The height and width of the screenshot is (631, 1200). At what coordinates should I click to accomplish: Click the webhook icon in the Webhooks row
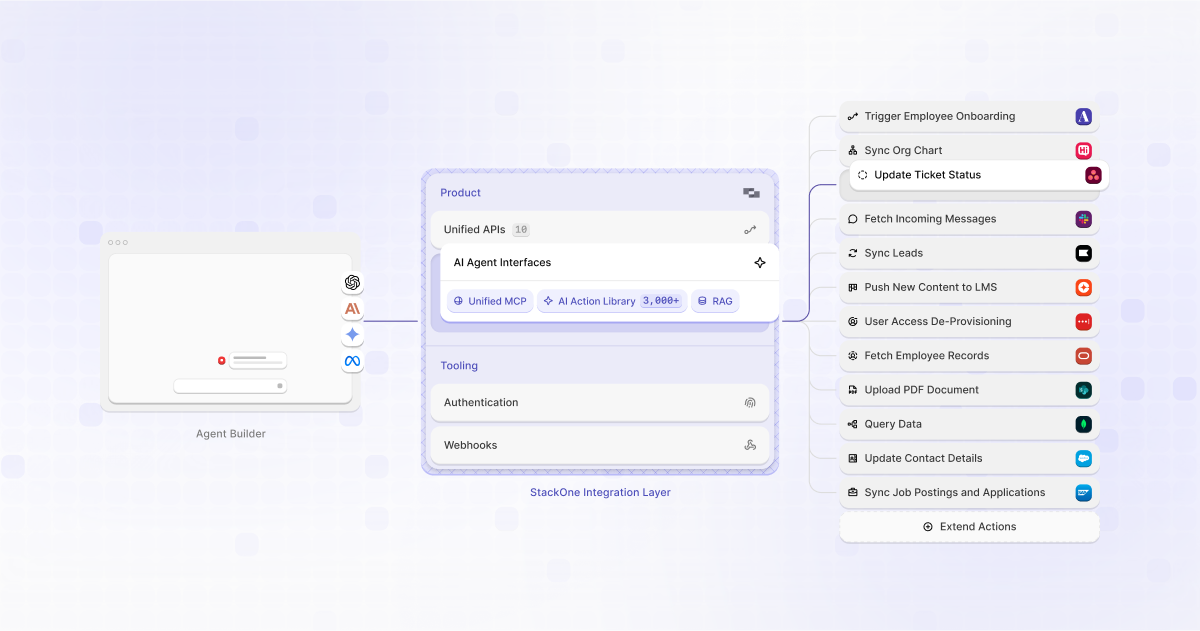[x=750, y=444]
